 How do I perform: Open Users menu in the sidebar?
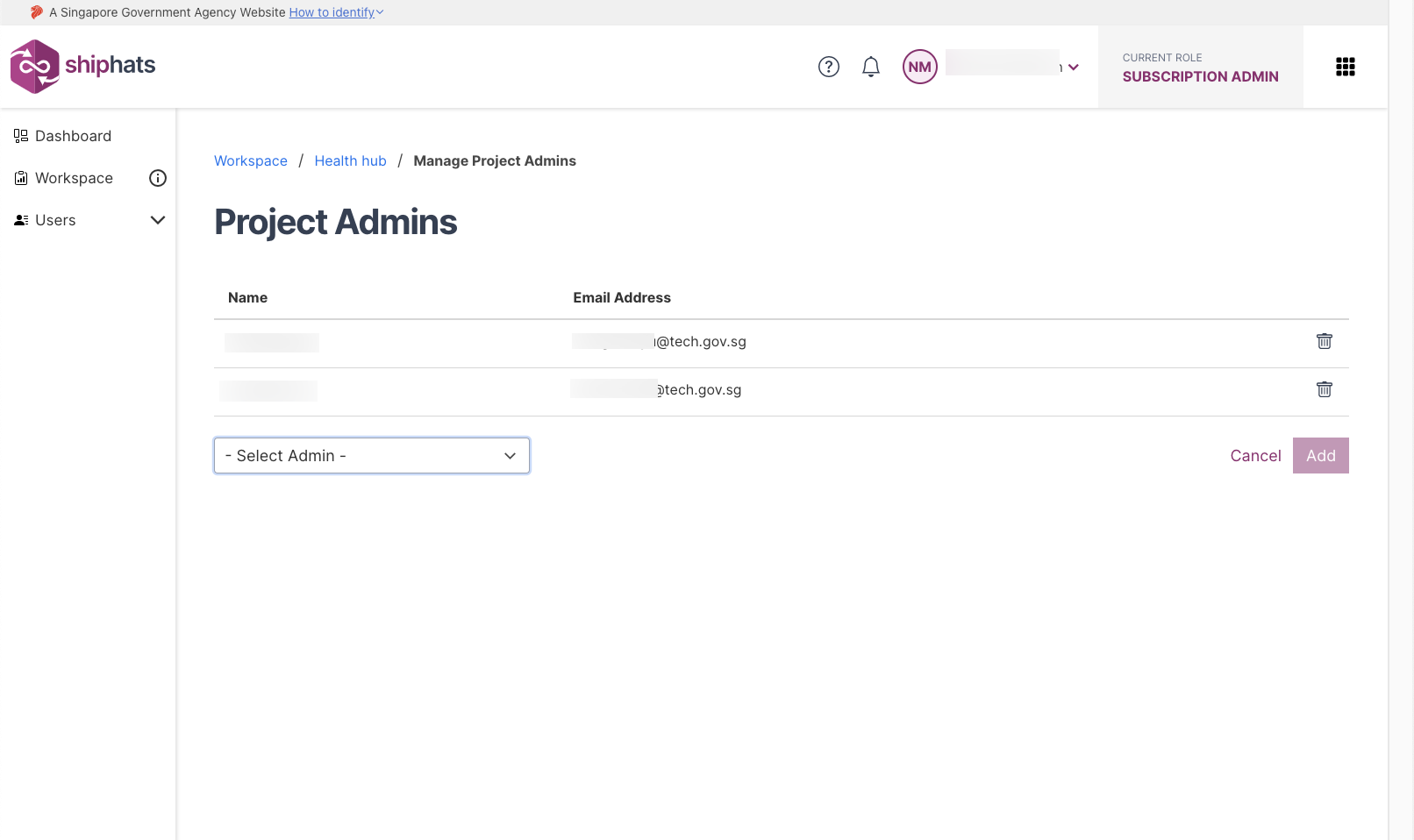[x=55, y=220]
